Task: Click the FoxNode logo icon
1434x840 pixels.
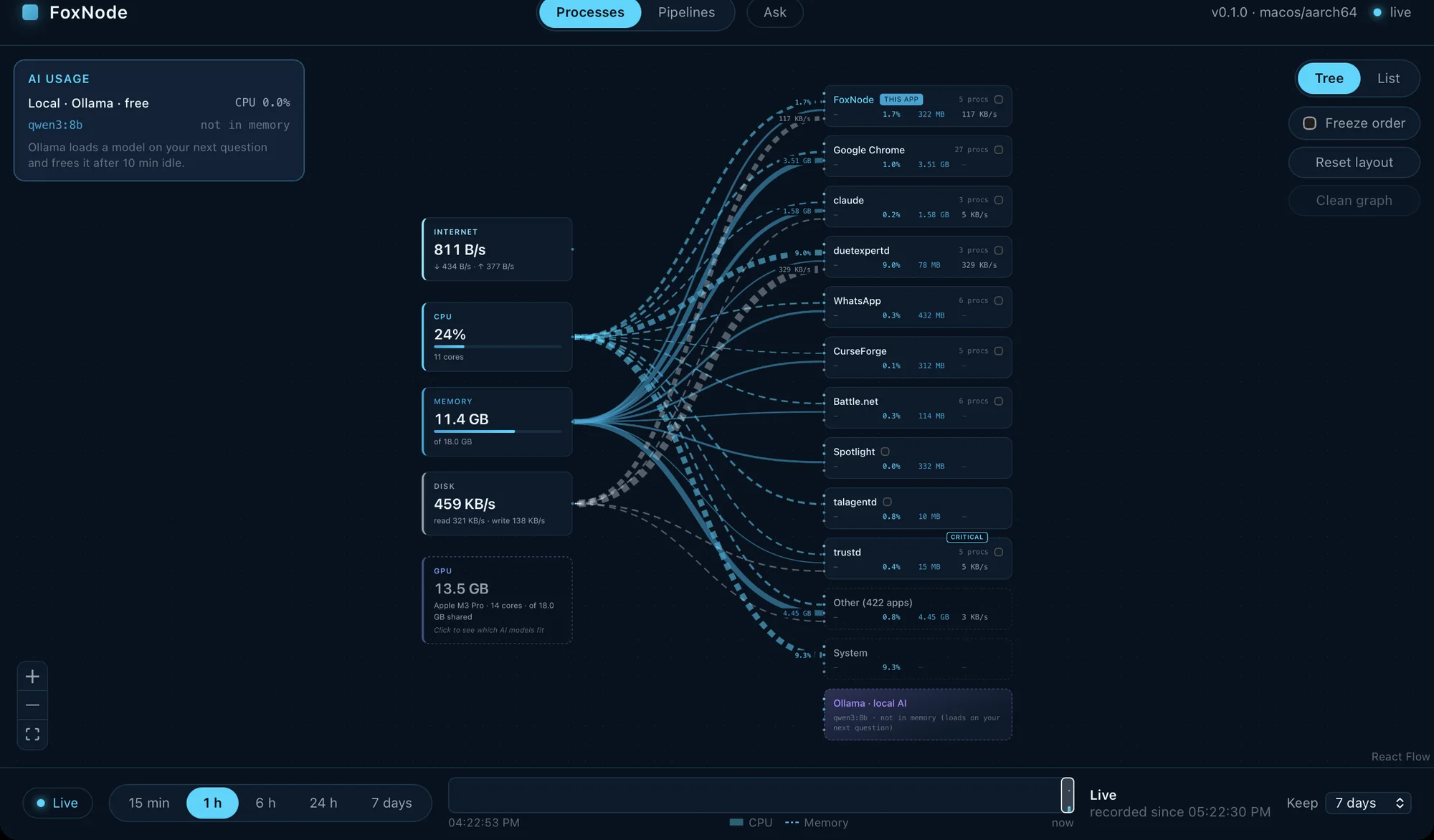Action: (30, 12)
